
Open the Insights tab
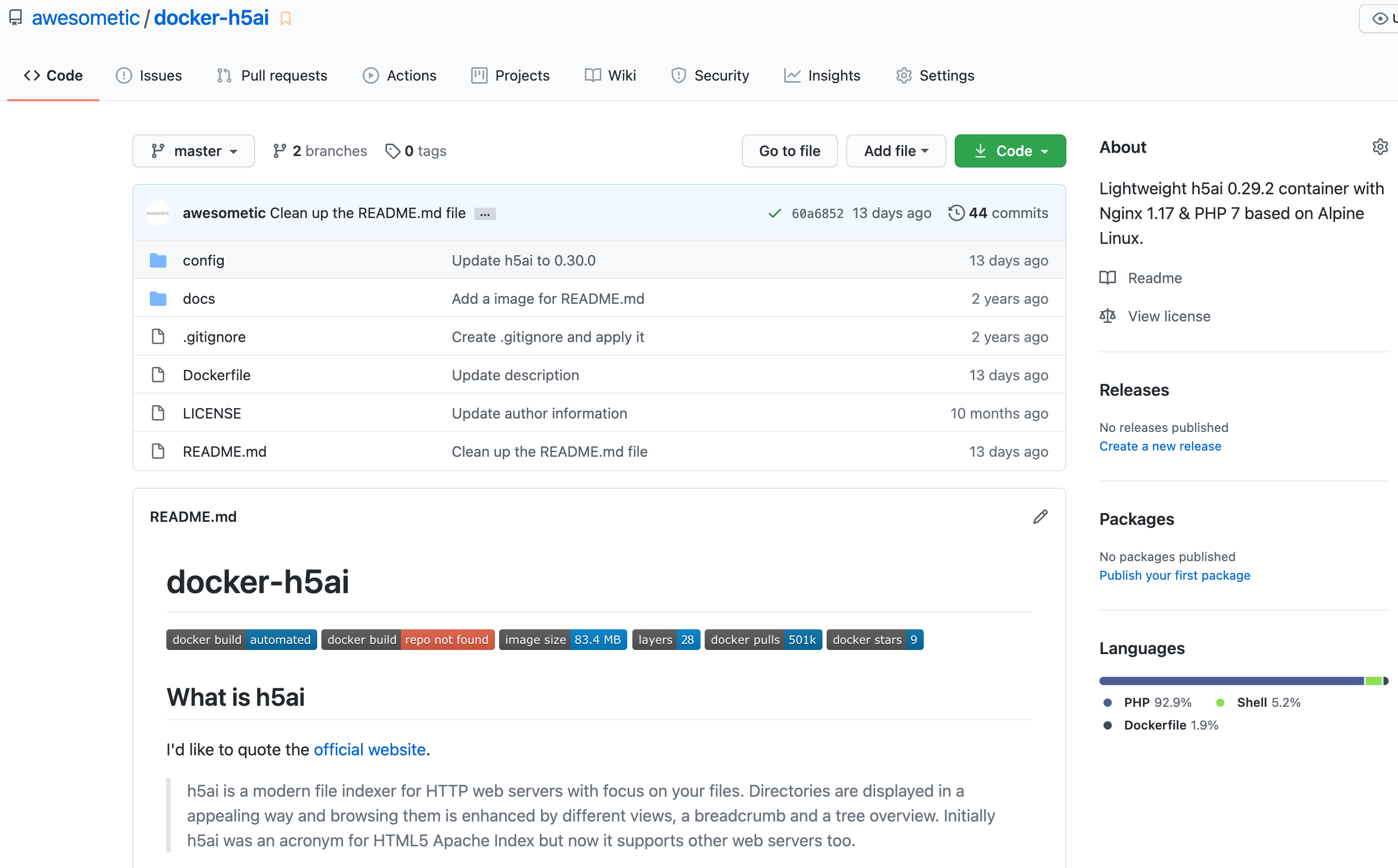coord(822,75)
